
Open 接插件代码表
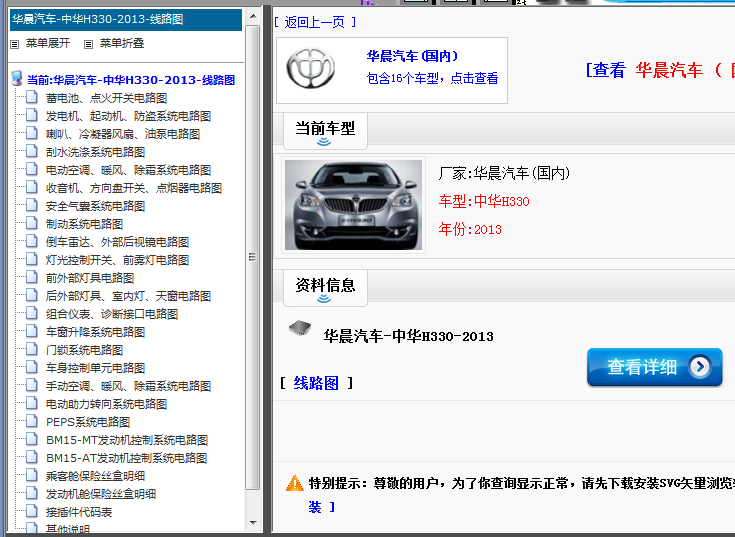coord(79,512)
